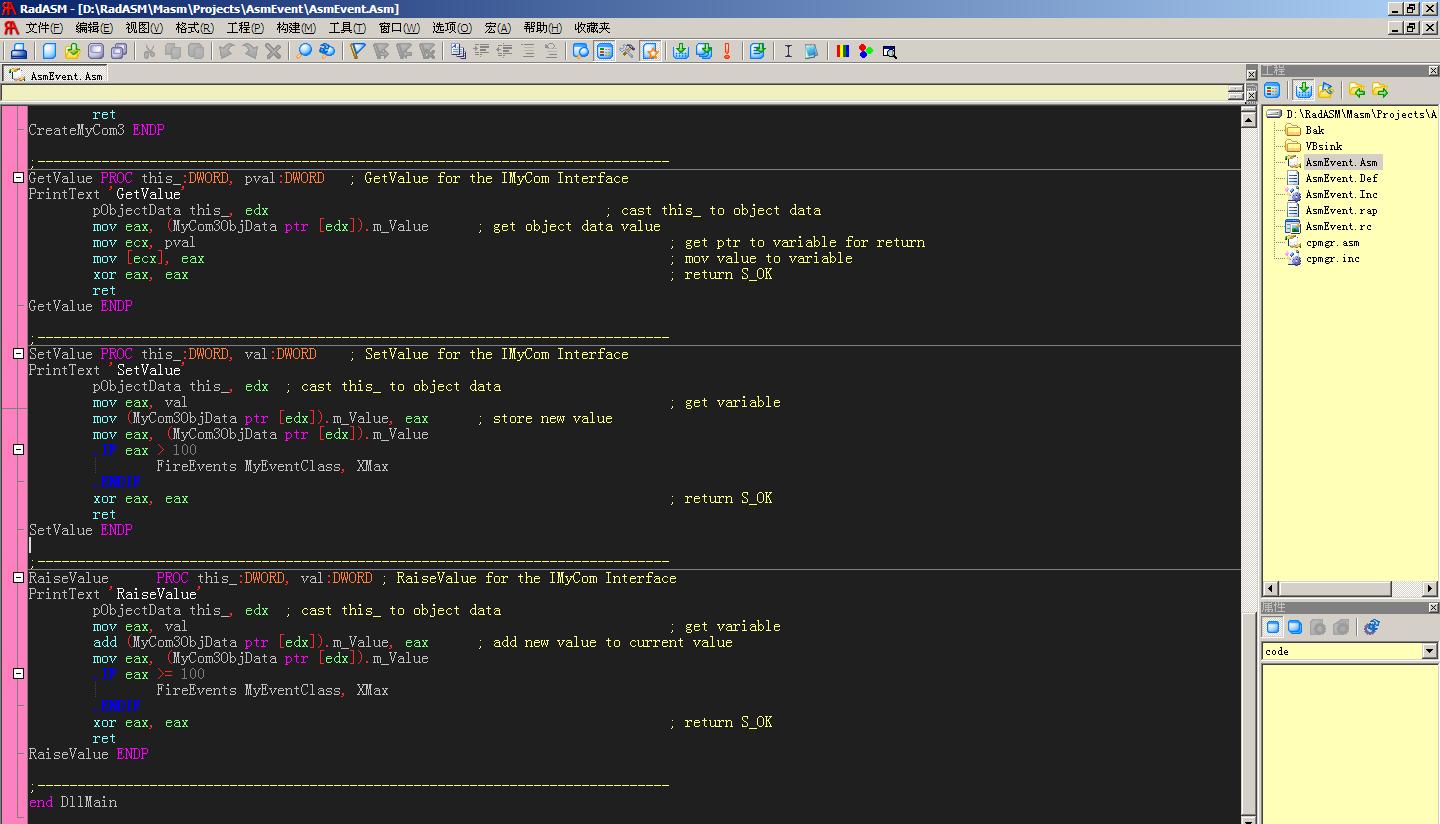Image resolution: width=1440 pixels, height=824 pixels.
Task: Toggle bookmark with the flag icon
Action: pyautogui.click(x=357, y=51)
